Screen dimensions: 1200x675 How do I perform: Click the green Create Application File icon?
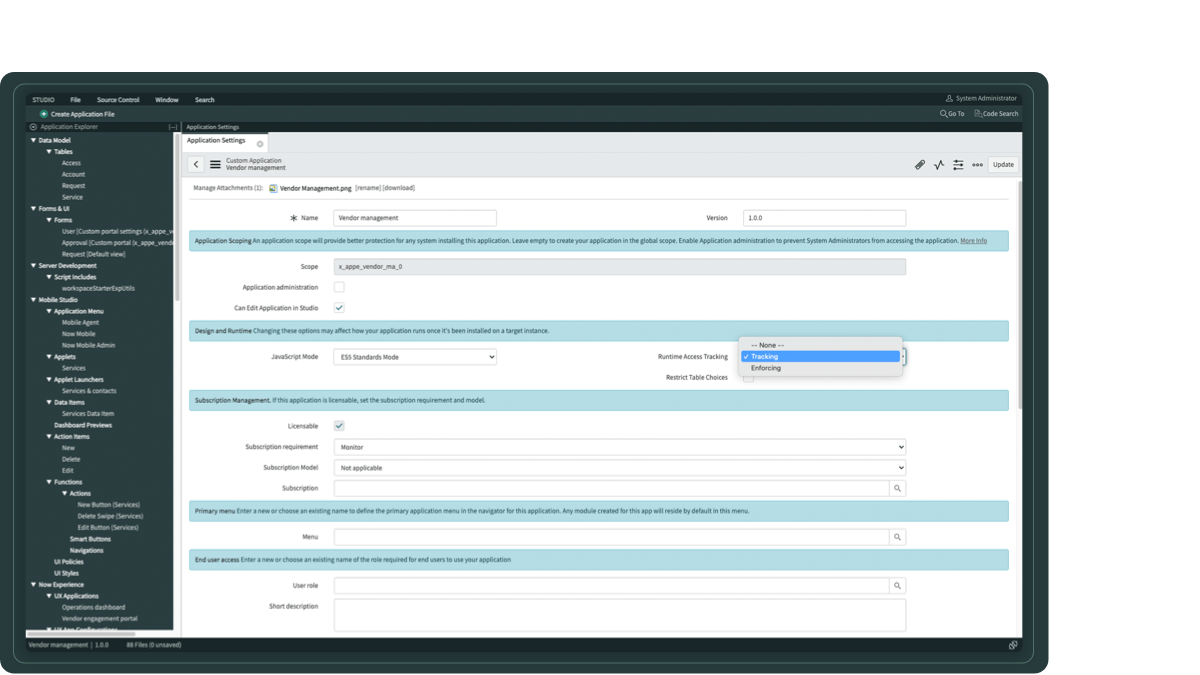tap(44, 114)
